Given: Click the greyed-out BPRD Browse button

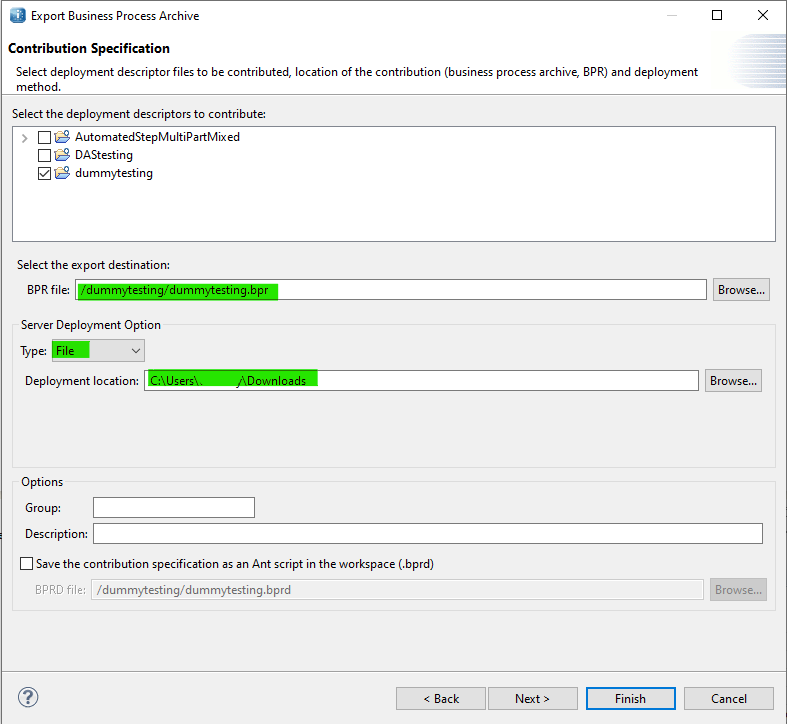Looking at the screenshot, I should click(738, 589).
